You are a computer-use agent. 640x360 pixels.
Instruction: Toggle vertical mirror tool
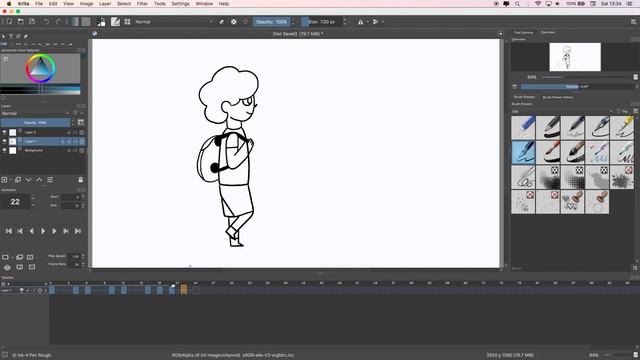tap(376, 22)
